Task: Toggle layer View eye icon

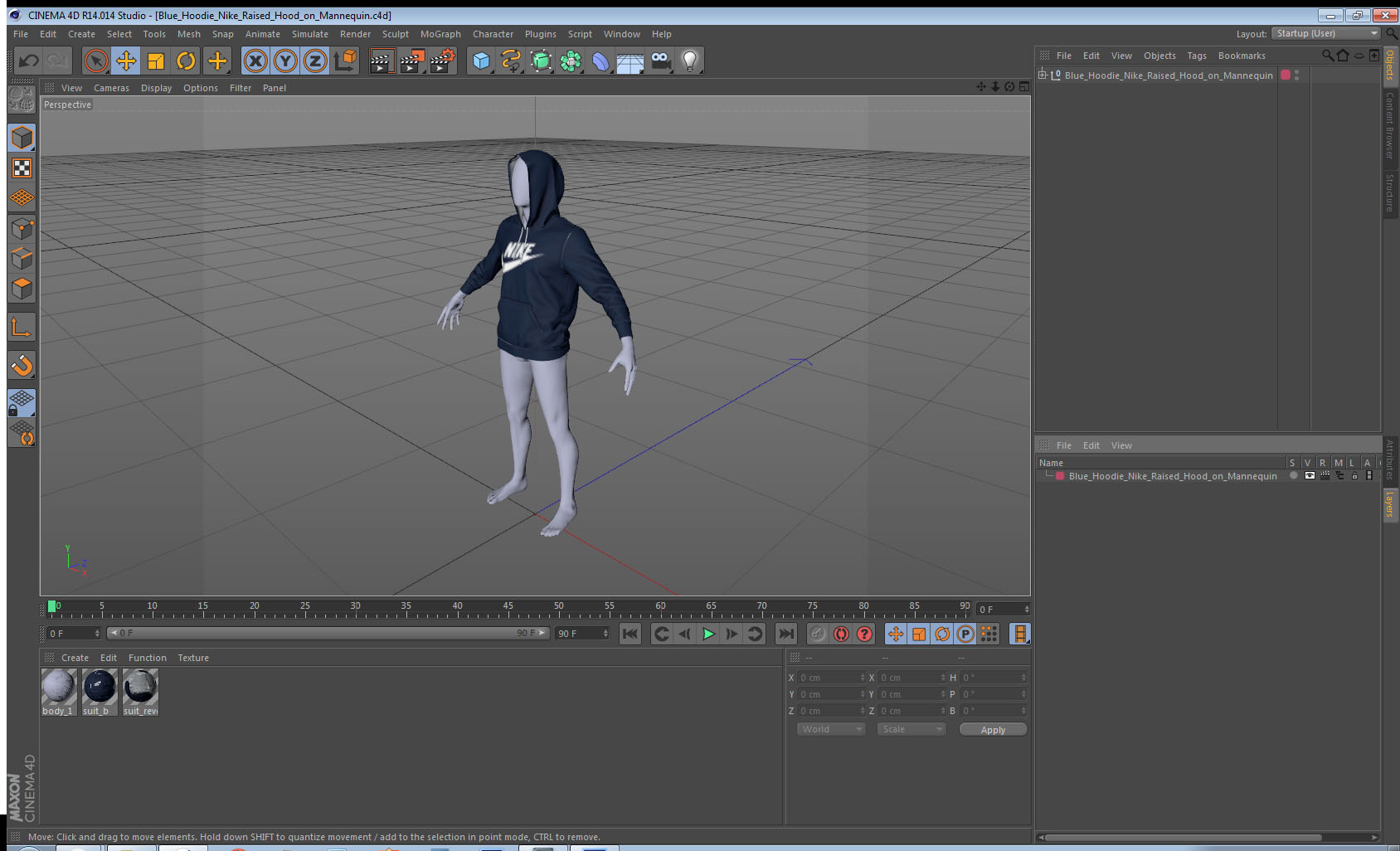Action: click(1310, 475)
